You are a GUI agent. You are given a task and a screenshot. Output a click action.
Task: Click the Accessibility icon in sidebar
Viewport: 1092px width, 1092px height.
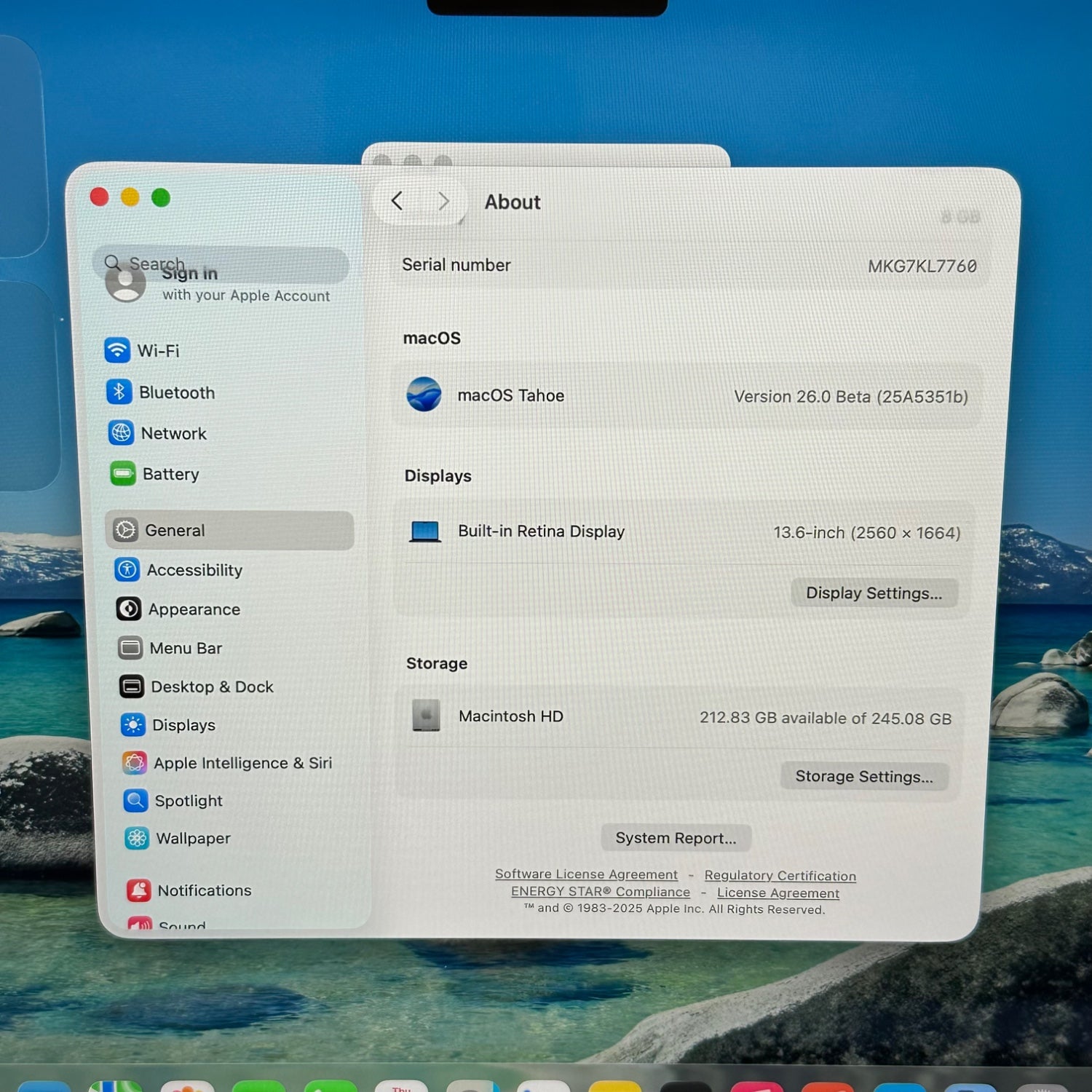coord(127,569)
